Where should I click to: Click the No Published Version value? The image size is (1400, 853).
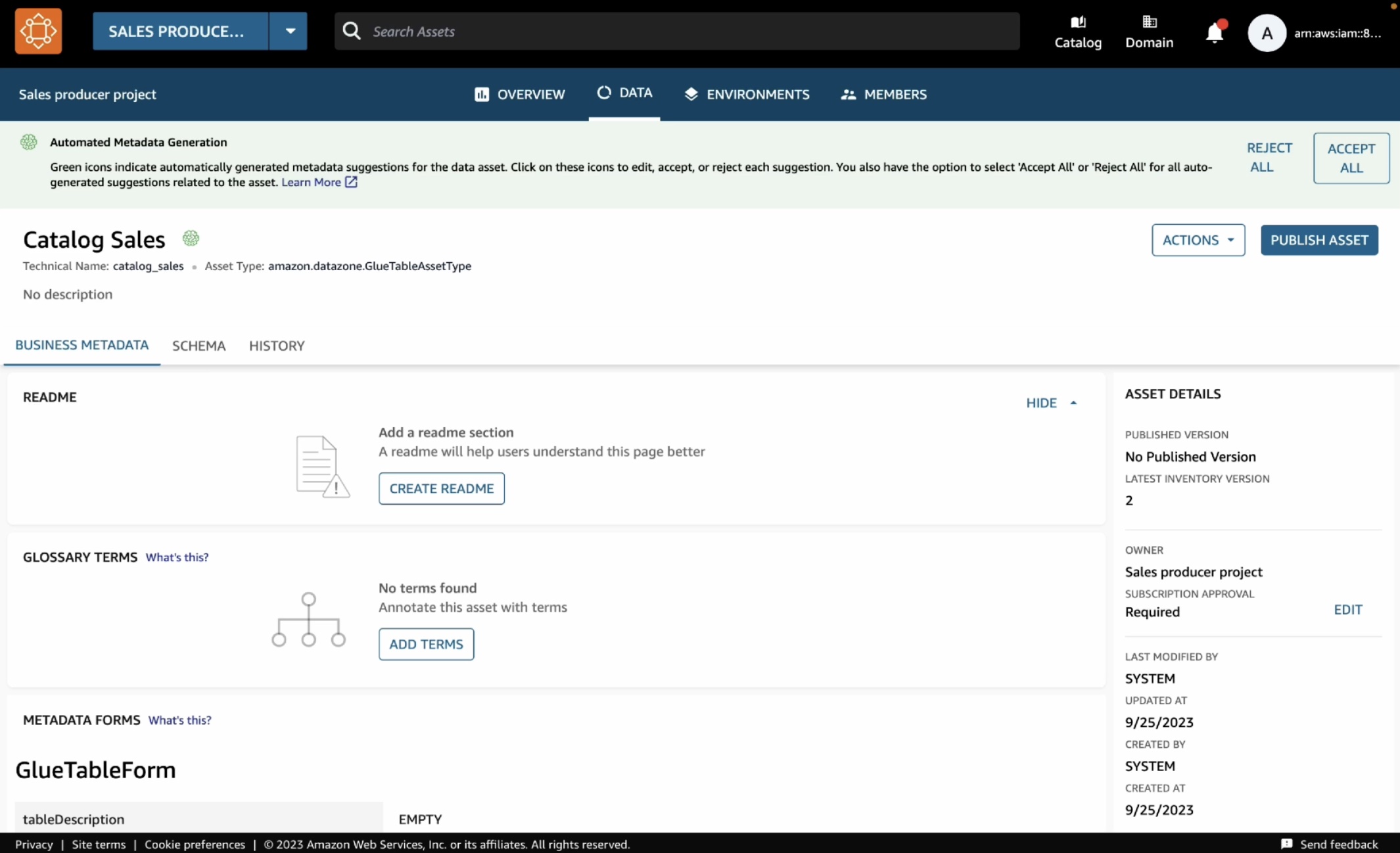tap(1190, 457)
